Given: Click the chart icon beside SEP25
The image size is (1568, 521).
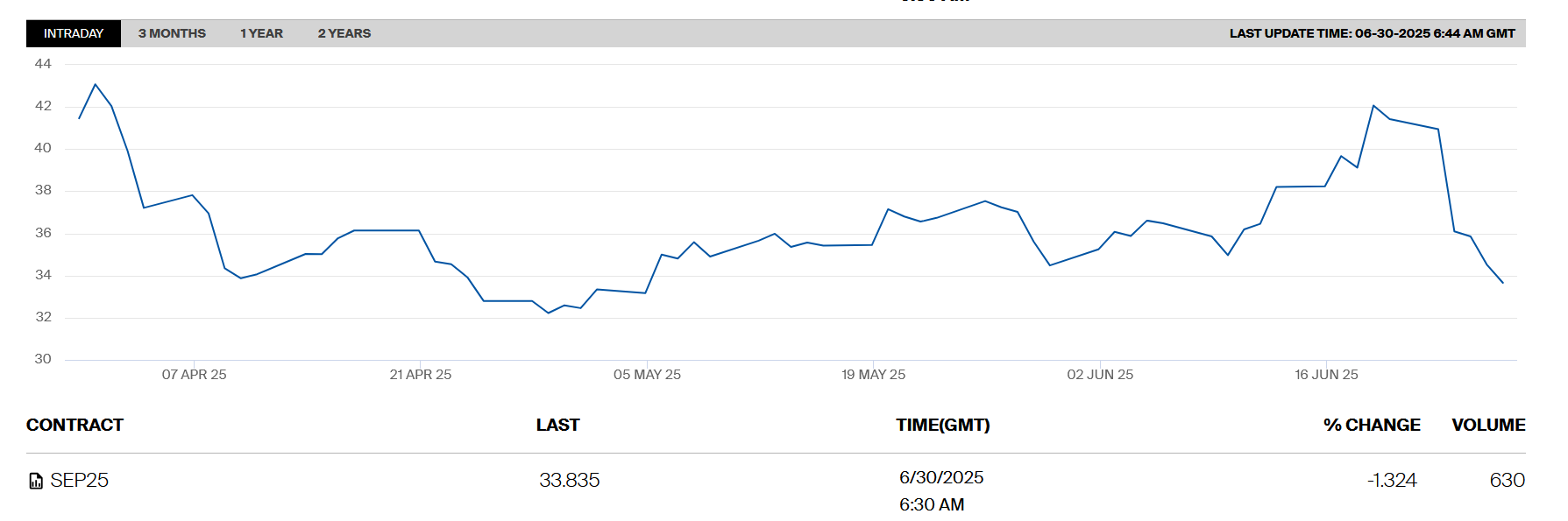Looking at the screenshot, I should [36, 481].
